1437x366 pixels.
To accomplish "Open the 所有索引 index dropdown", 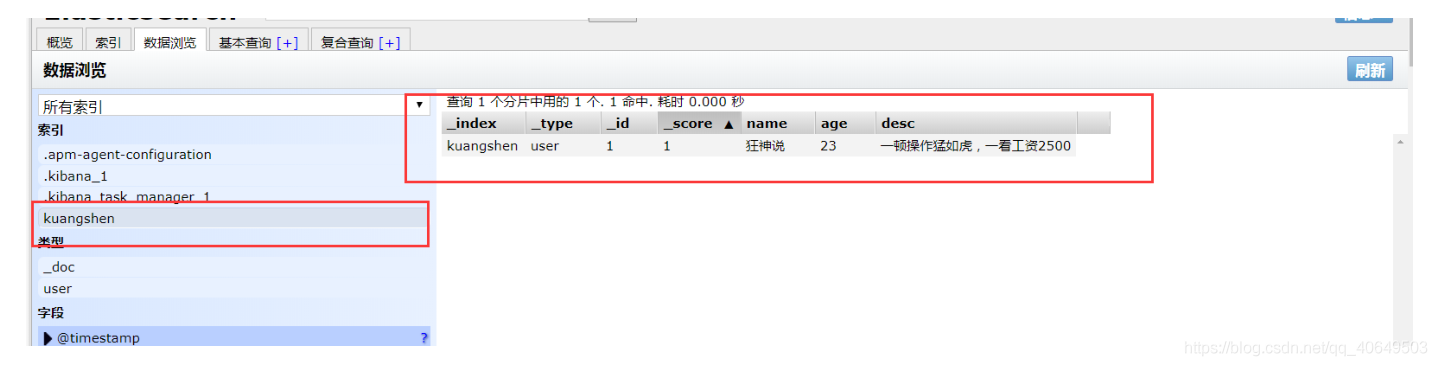I will [234, 106].
